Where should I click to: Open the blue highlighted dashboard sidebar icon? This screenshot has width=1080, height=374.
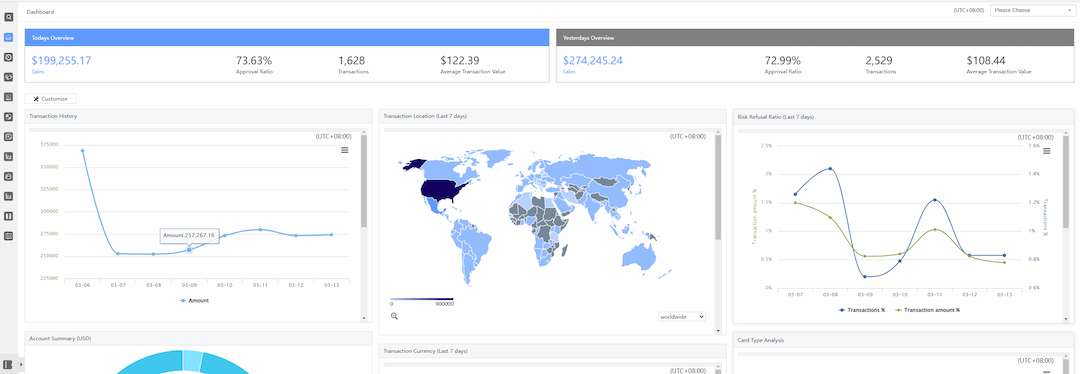click(x=8, y=37)
